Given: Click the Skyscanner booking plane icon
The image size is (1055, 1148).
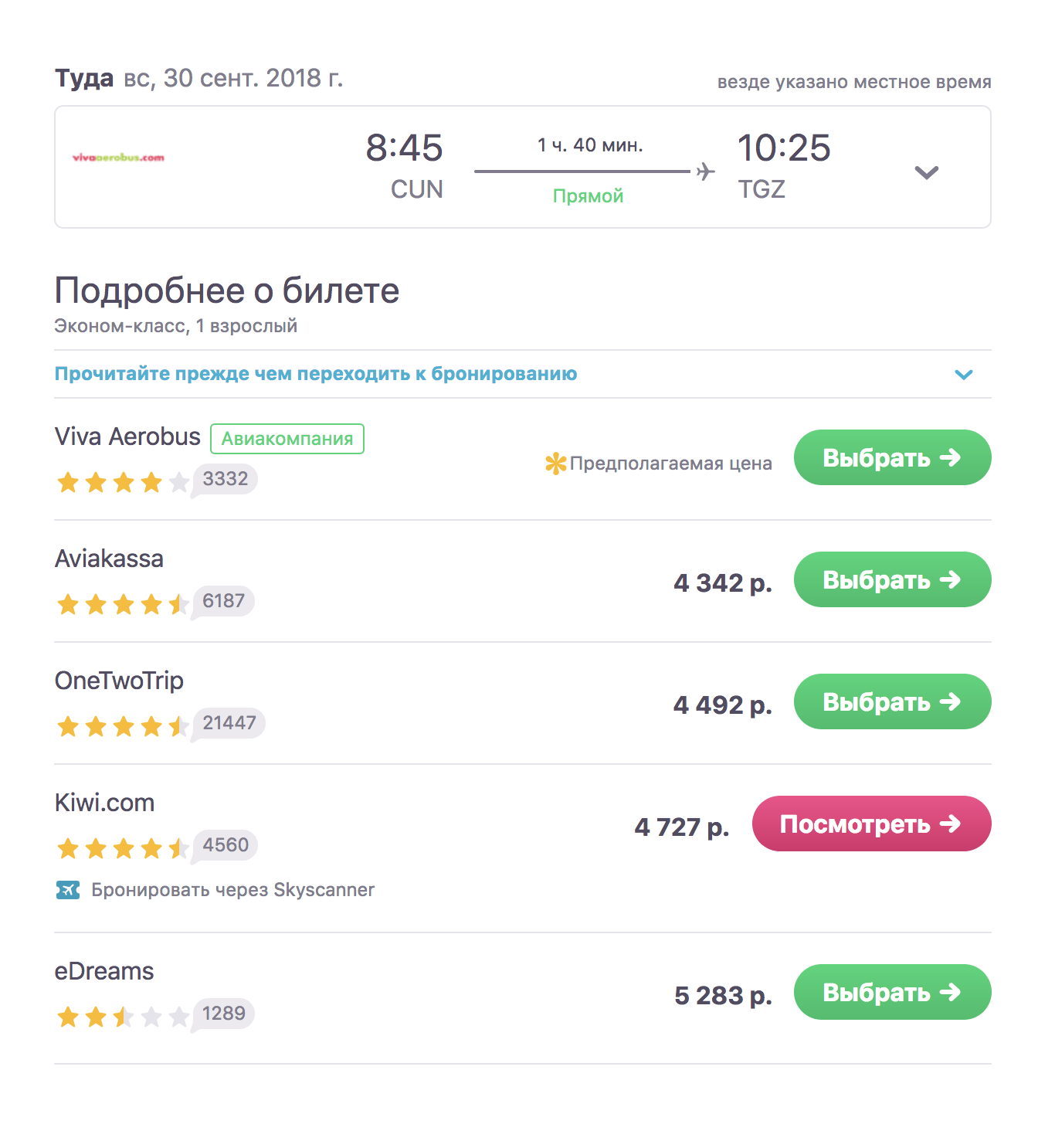Looking at the screenshot, I should 68,890.
